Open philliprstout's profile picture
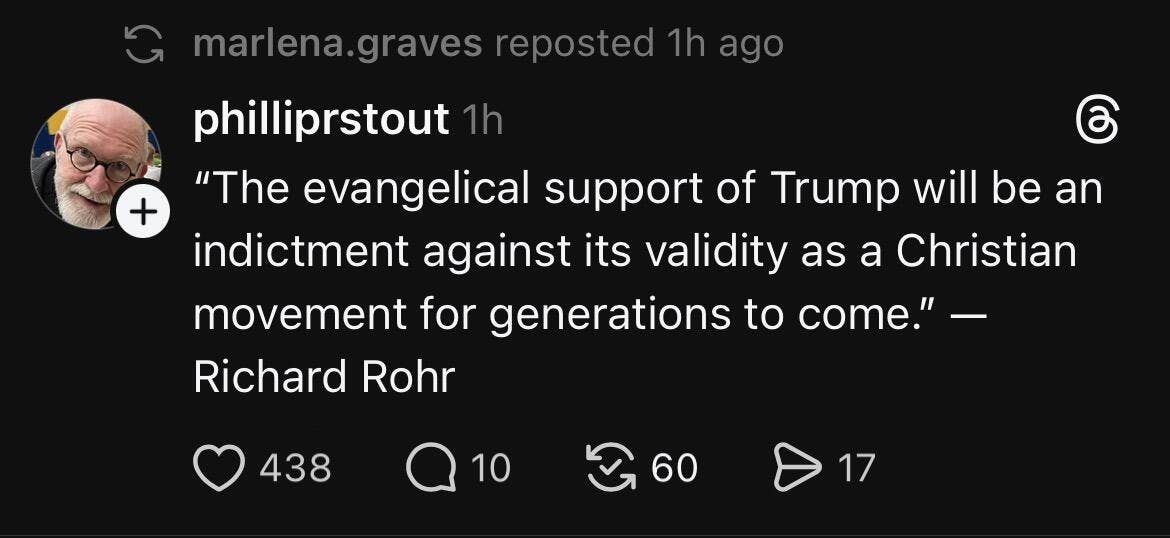 [x=96, y=162]
